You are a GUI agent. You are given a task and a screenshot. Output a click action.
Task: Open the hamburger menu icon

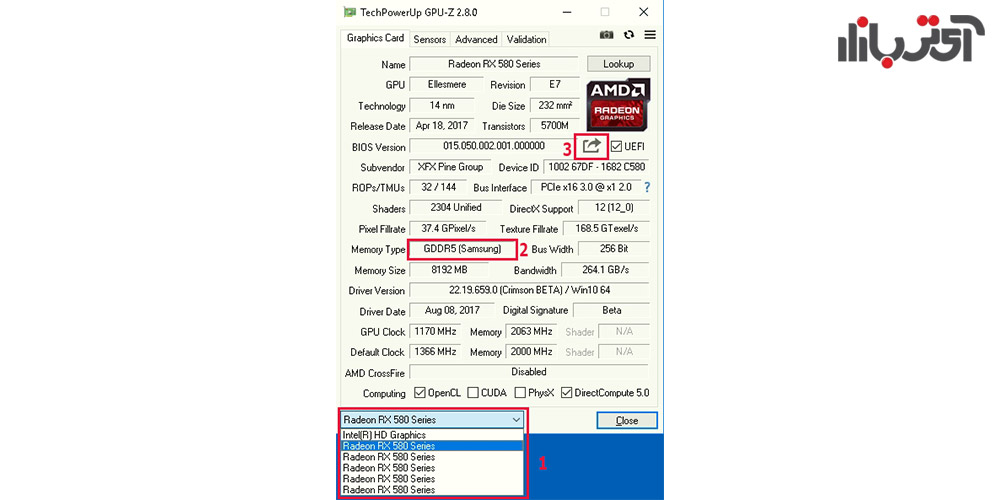click(x=650, y=35)
